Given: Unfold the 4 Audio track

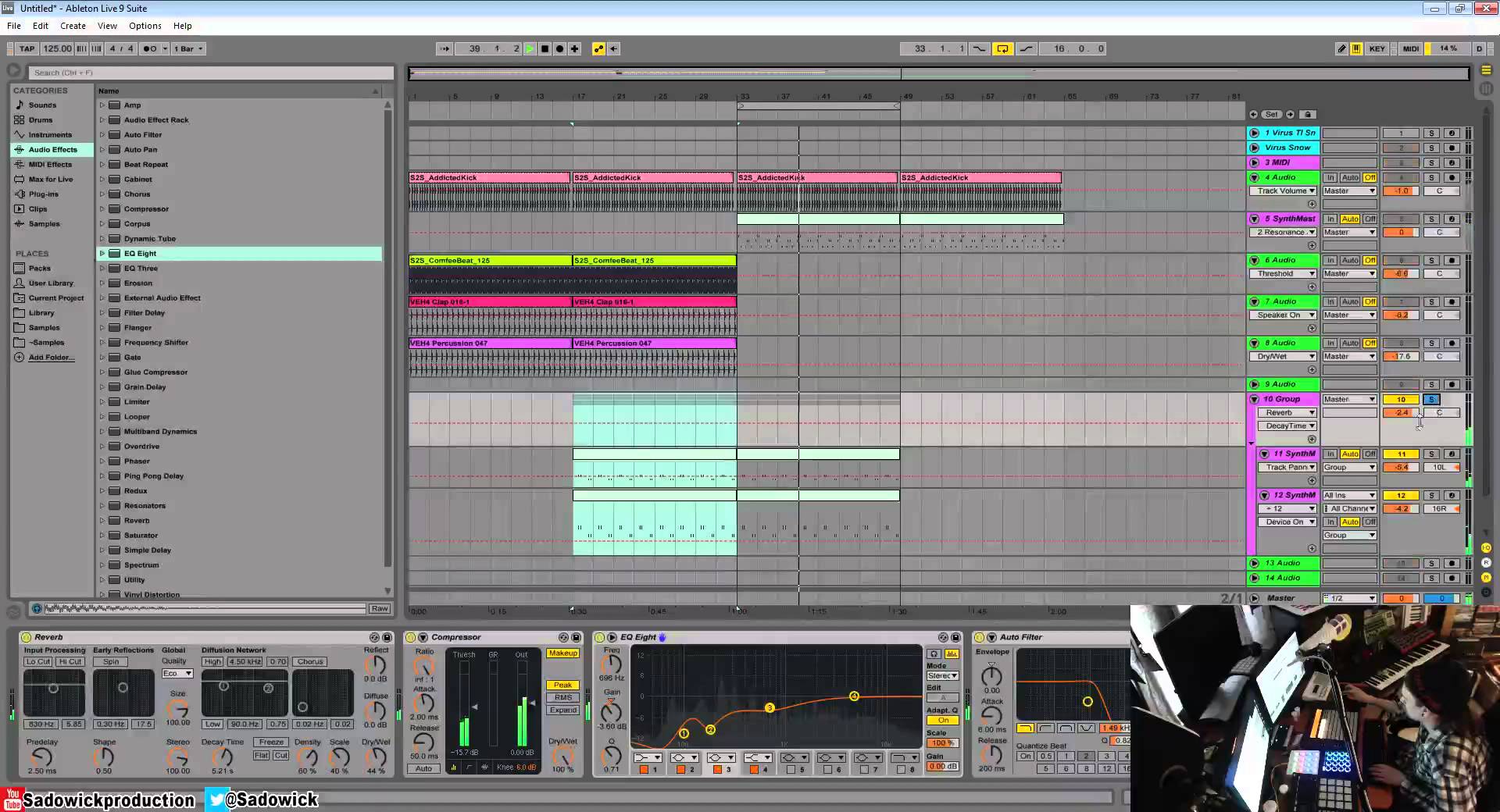Looking at the screenshot, I should click(x=1255, y=178).
